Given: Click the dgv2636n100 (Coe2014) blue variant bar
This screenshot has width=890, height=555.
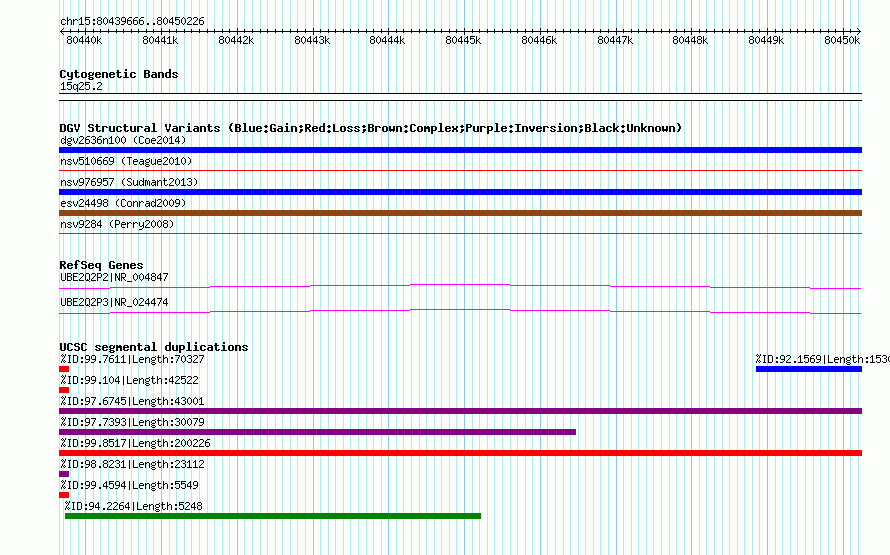Looking at the screenshot, I should coord(460,150).
